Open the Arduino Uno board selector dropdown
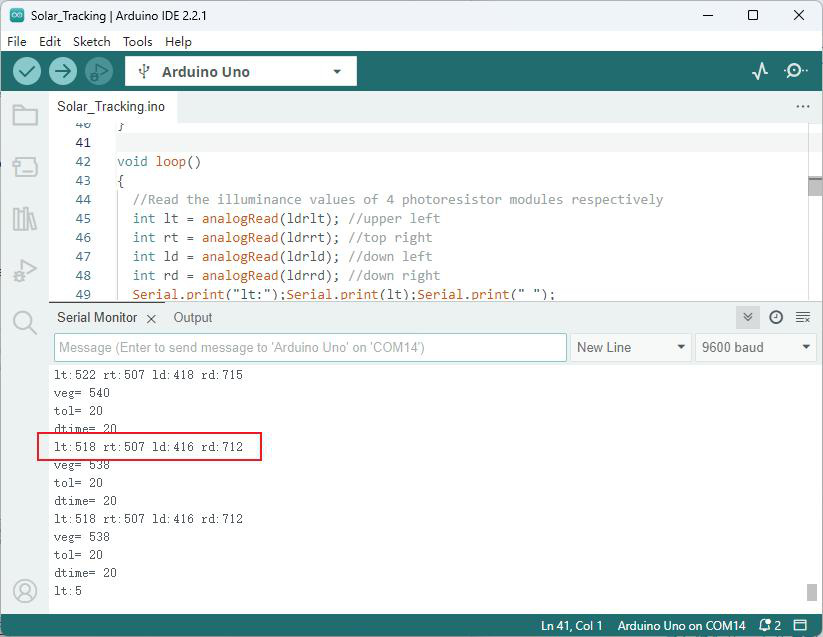This screenshot has height=637, width=823. (x=241, y=71)
